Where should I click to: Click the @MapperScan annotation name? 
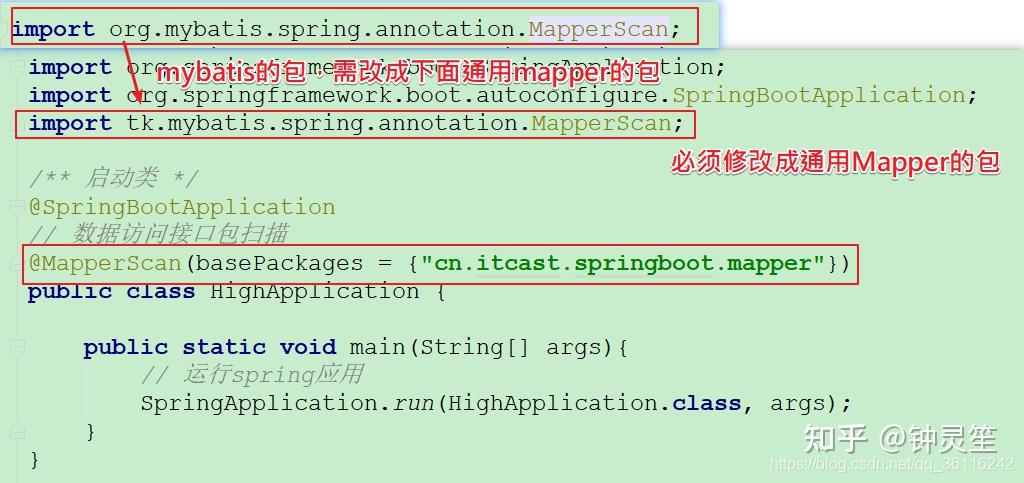click(104, 264)
